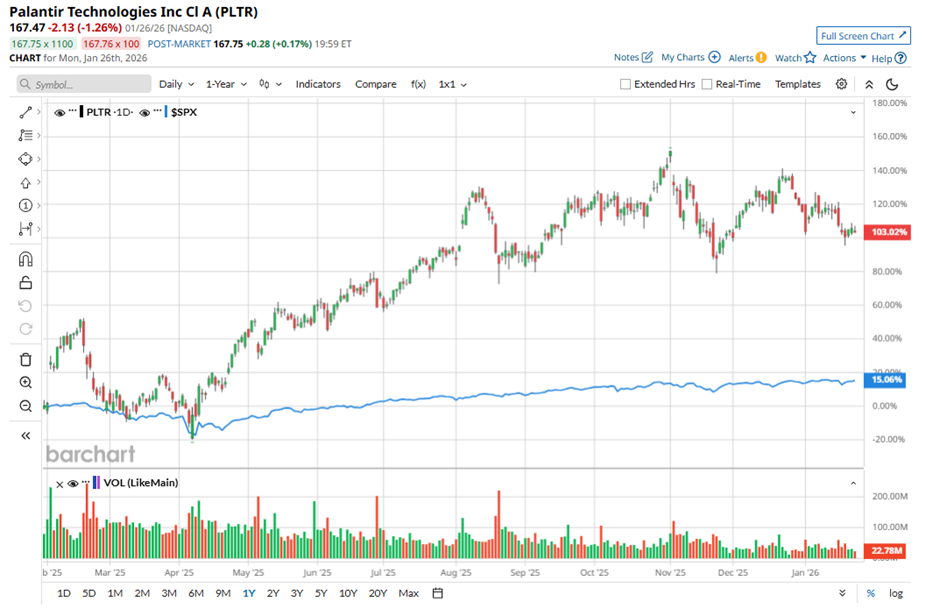Image resolution: width=940 pixels, height=616 pixels.
Task: Hide the $SPX comparison series
Action: [x=146, y=113]
